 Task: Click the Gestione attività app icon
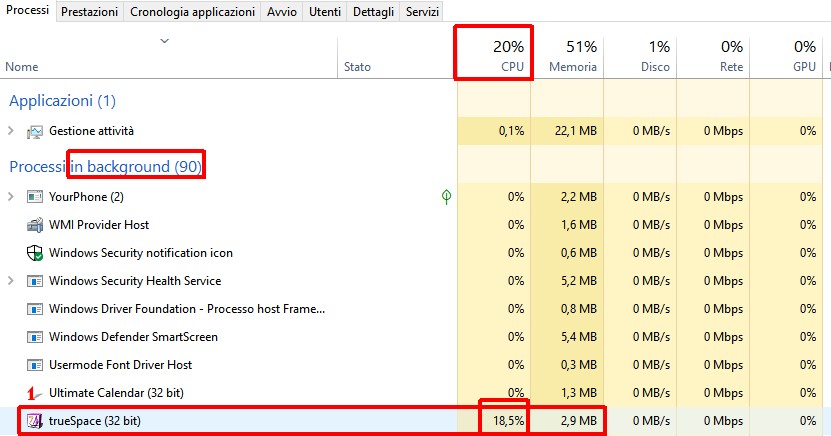34,131
